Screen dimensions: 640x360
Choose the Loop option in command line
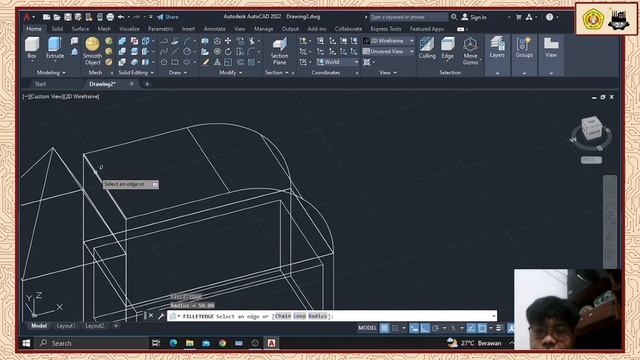pyautogui.click(x=300, y=316)
